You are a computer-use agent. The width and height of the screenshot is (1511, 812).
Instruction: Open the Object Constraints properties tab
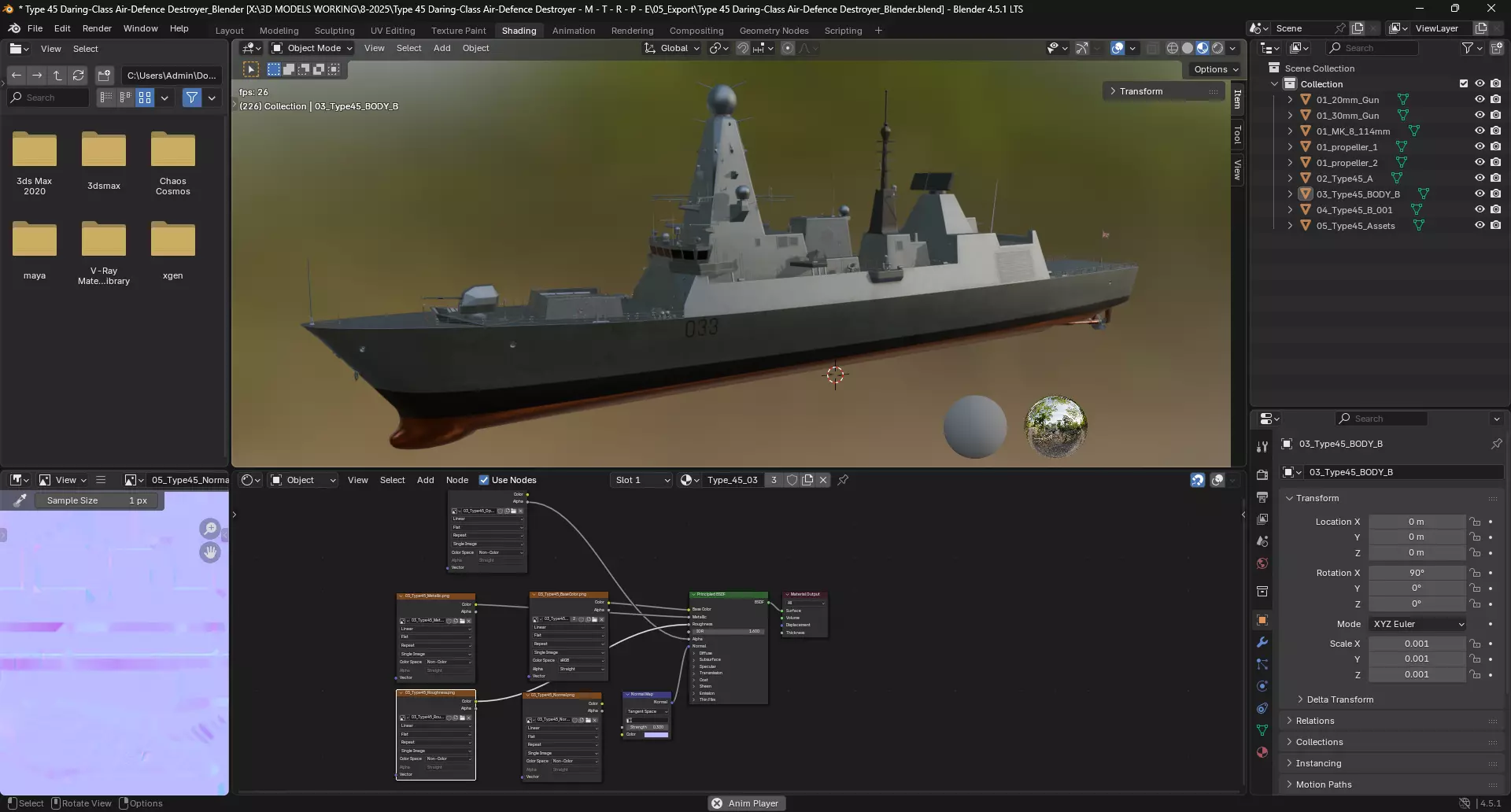pyautogui.click(x=1262, y=708)
